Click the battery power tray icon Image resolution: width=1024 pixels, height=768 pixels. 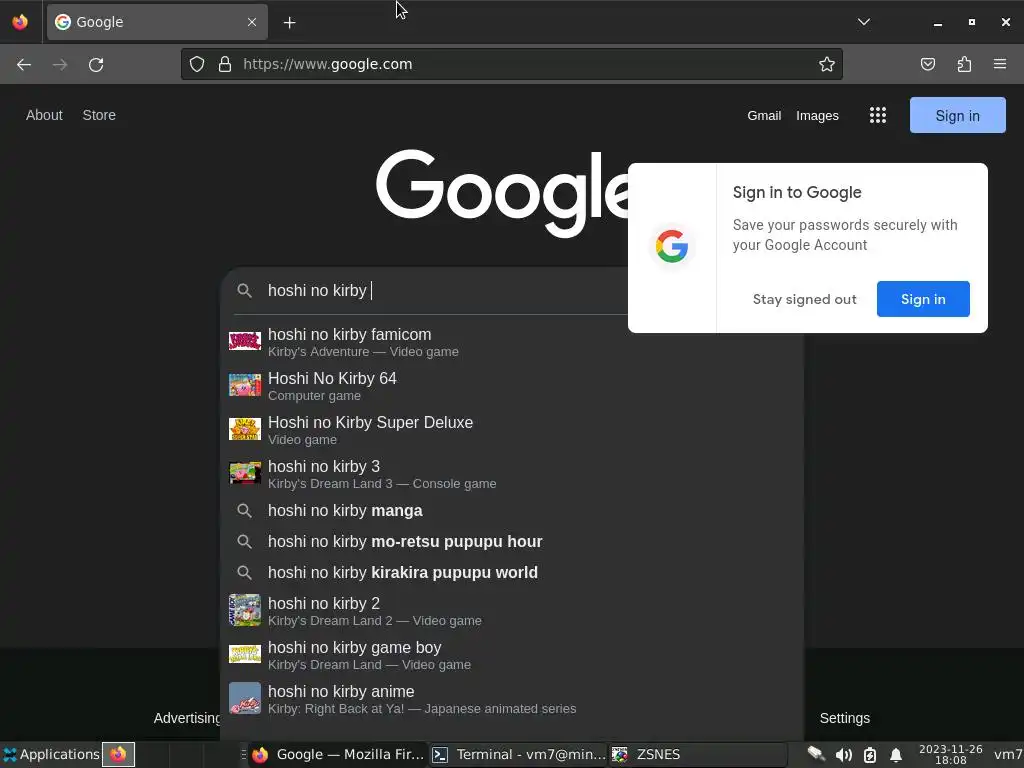coord(870,755)
